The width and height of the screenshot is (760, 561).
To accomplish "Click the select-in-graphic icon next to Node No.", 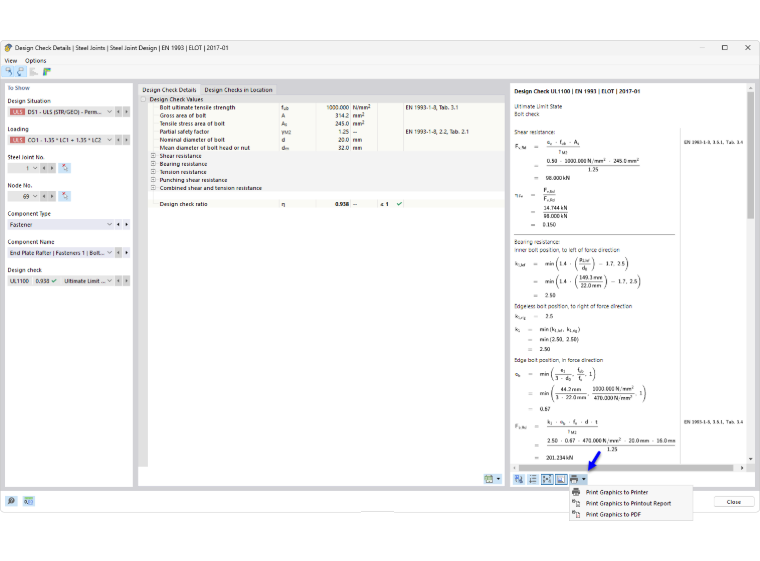I will point(64,196).
